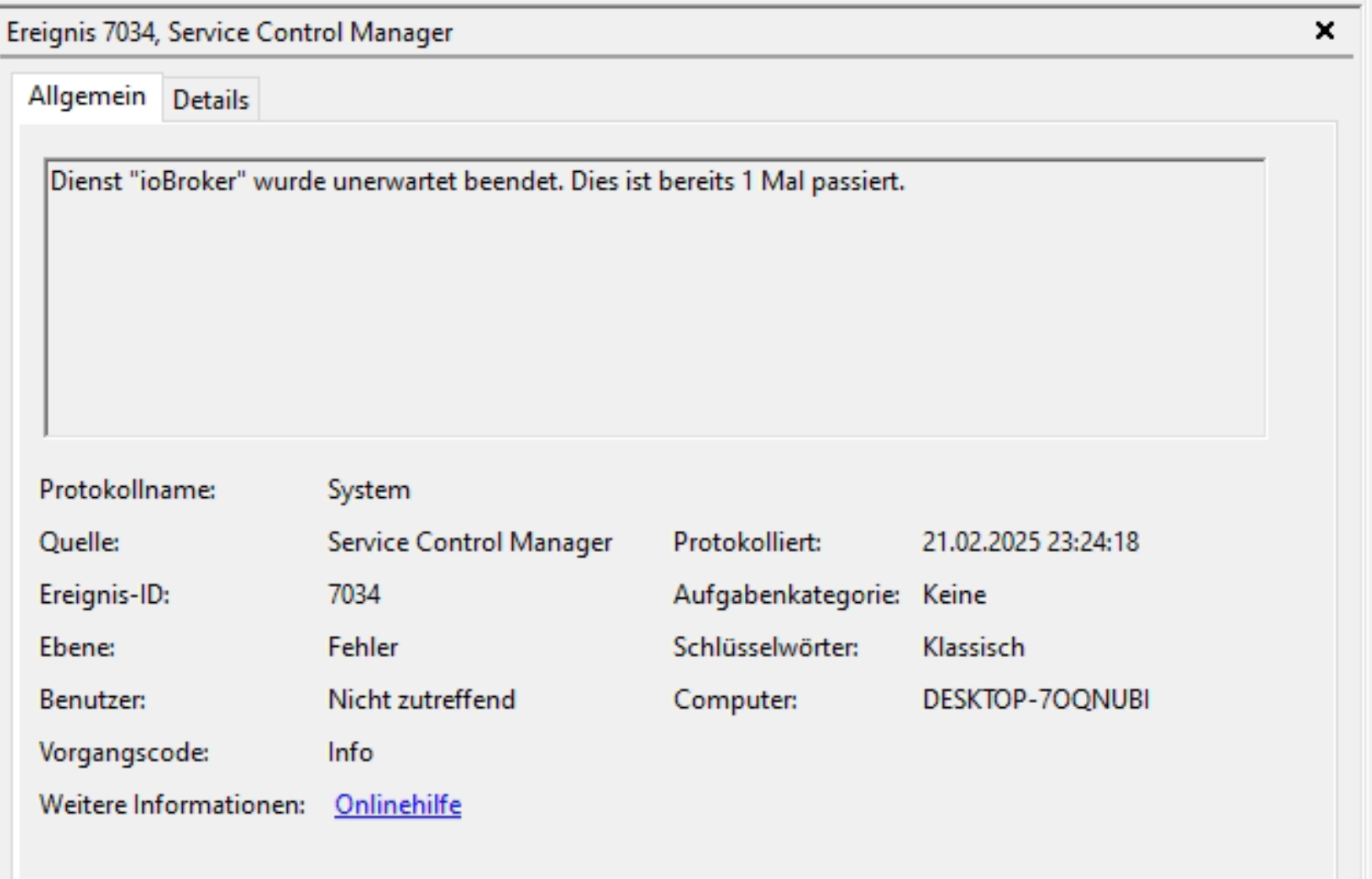Viewport: 1372px width, 879px height.
Task: Click the Weitere Informationen label
Action: pos(172,804)
